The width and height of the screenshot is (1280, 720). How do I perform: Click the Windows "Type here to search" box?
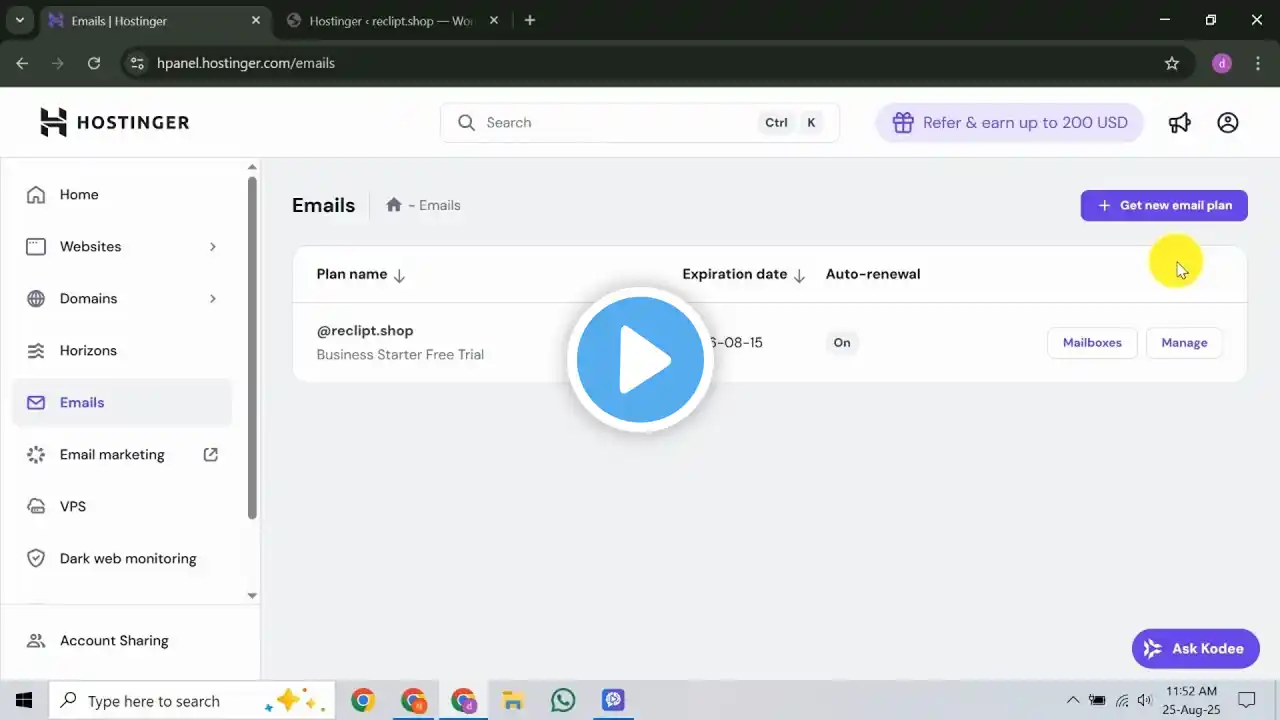[x=190, y=700]
